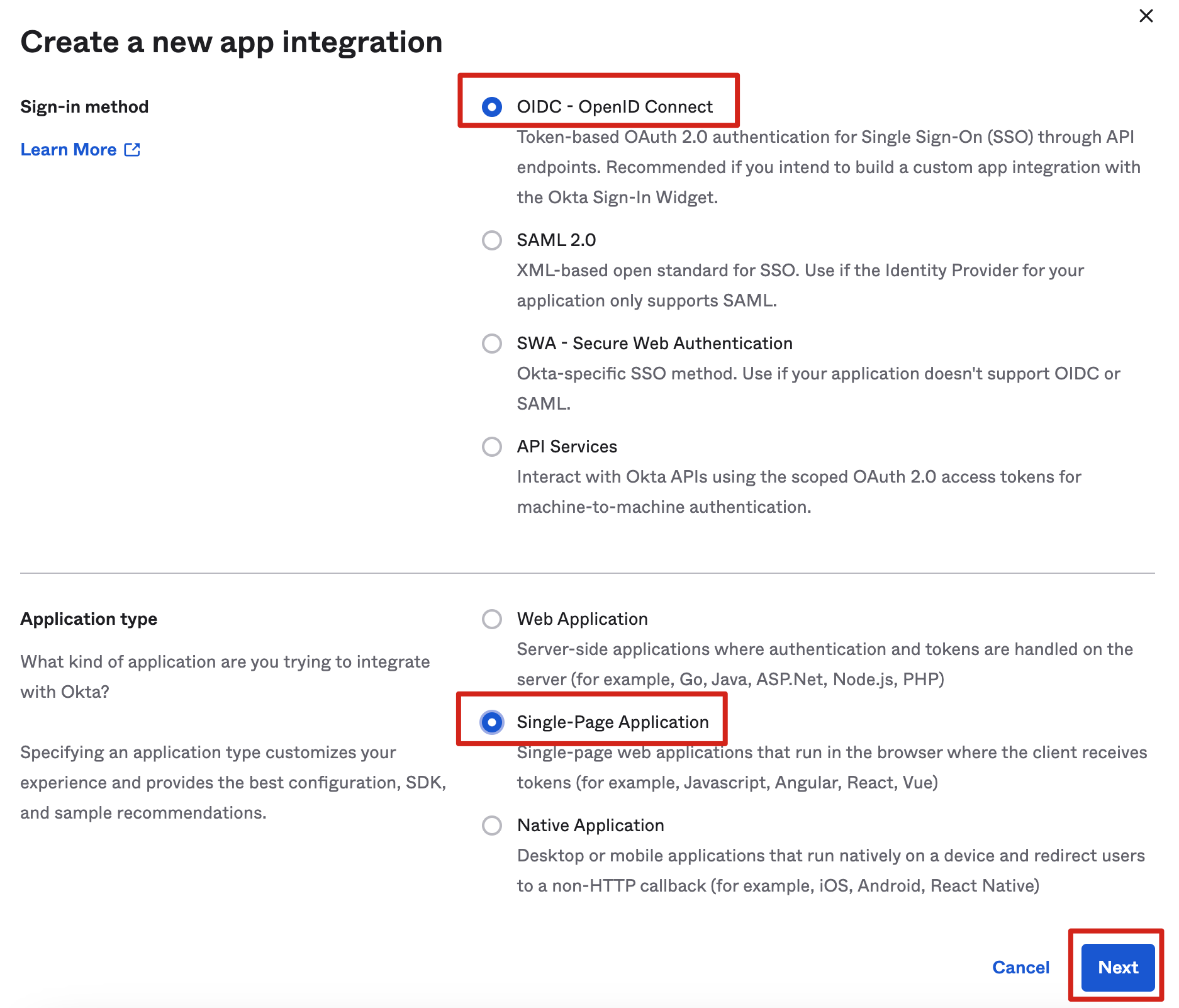Viewport: 1179px width, 1008px height.
Task: Click the Single-Page Application description text
Action: pyautogui.click(x=830, y=768)
